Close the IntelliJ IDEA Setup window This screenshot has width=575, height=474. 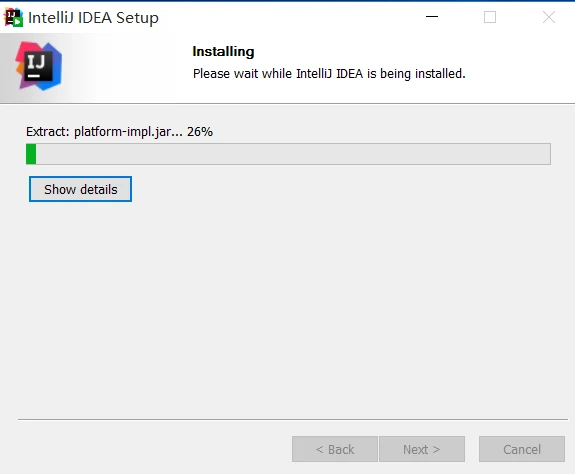point(549,17)
